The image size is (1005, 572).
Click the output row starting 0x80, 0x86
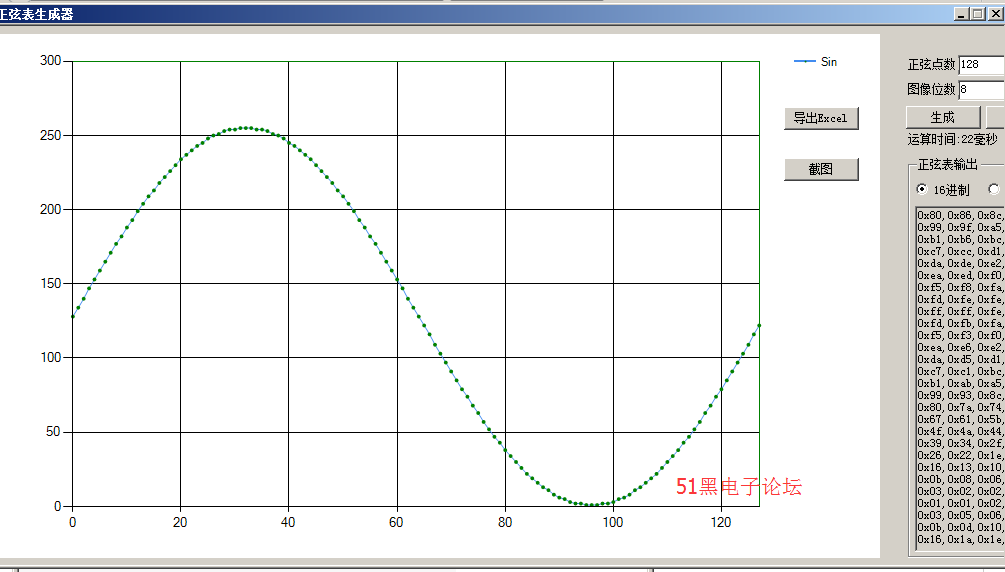[x=960, y=215]
